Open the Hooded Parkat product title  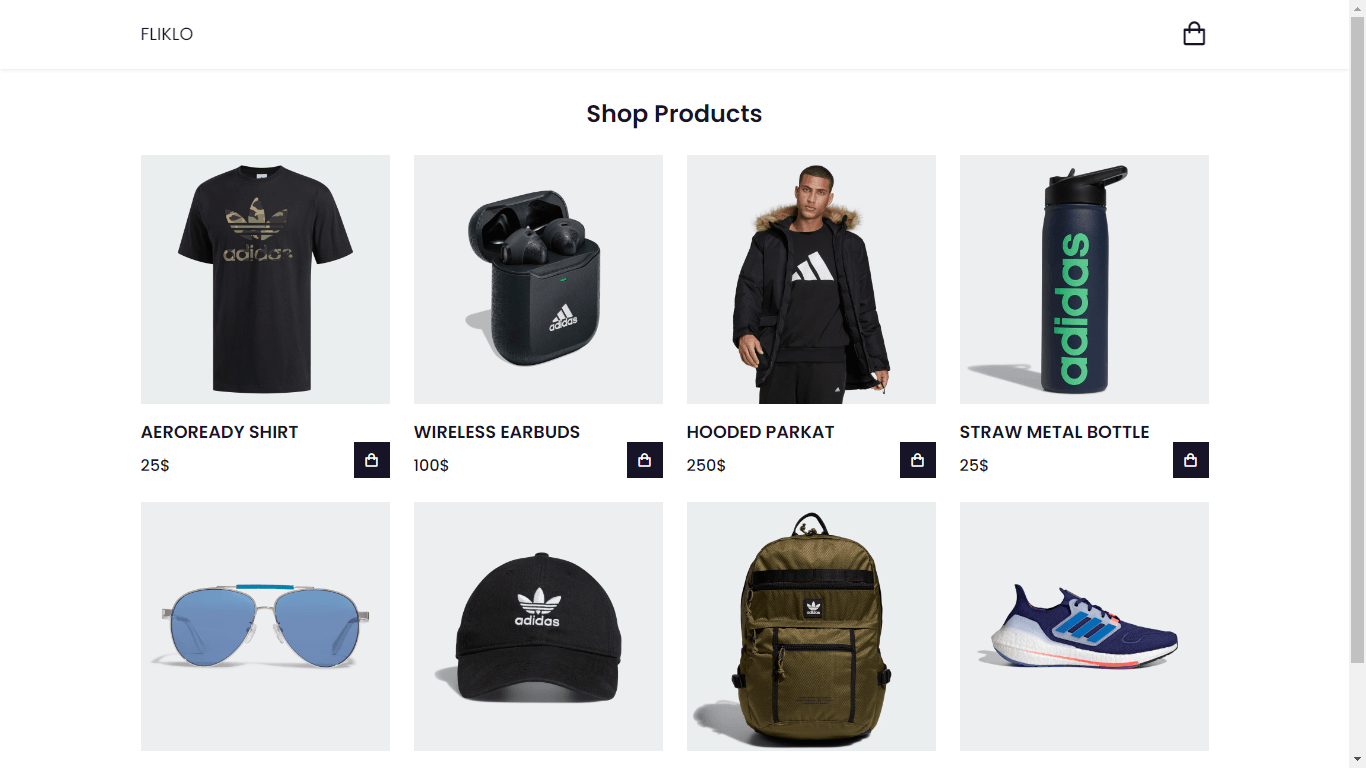point(760,432)
